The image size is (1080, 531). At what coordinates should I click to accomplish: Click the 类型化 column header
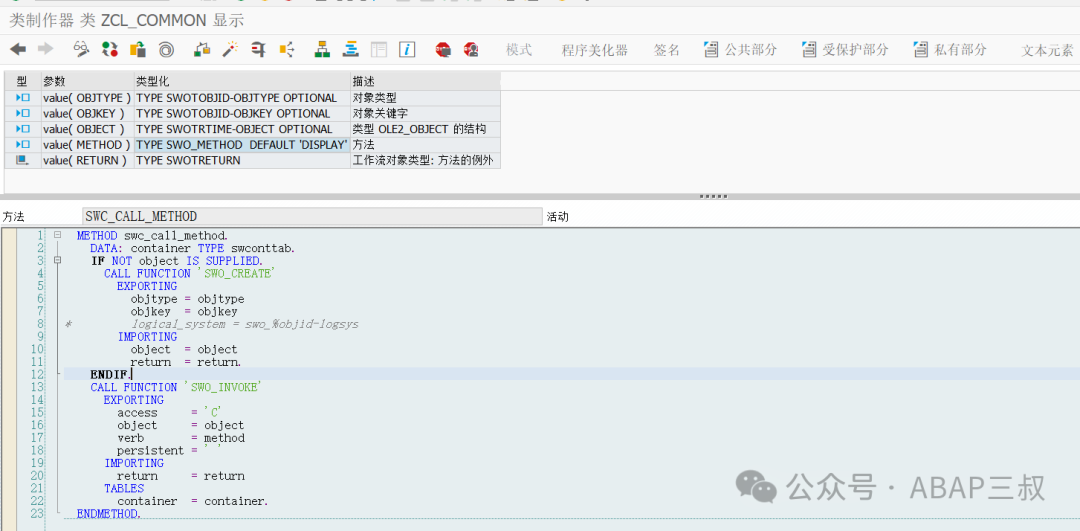coord(242,81)
